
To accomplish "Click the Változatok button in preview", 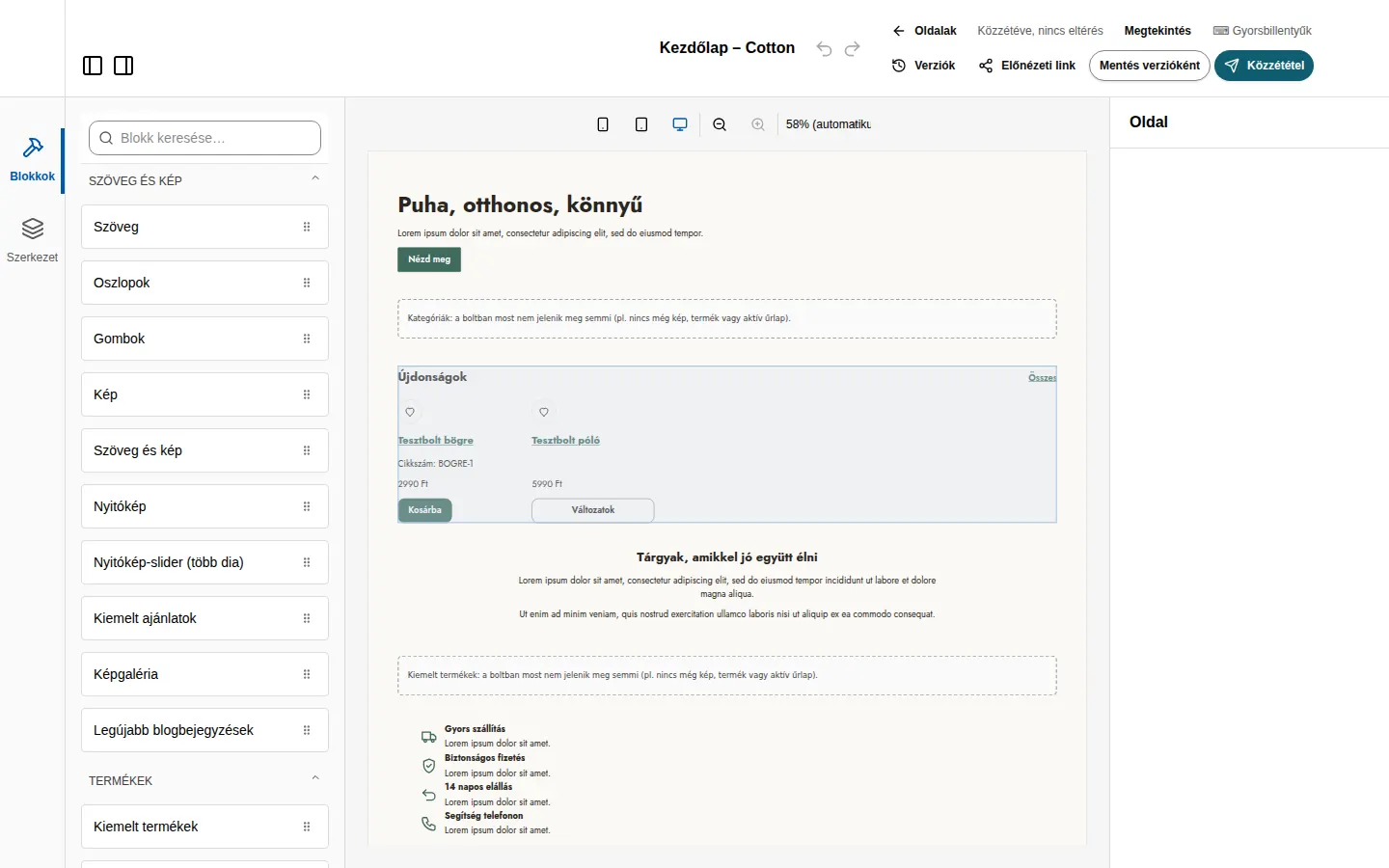I will point(593,510).
